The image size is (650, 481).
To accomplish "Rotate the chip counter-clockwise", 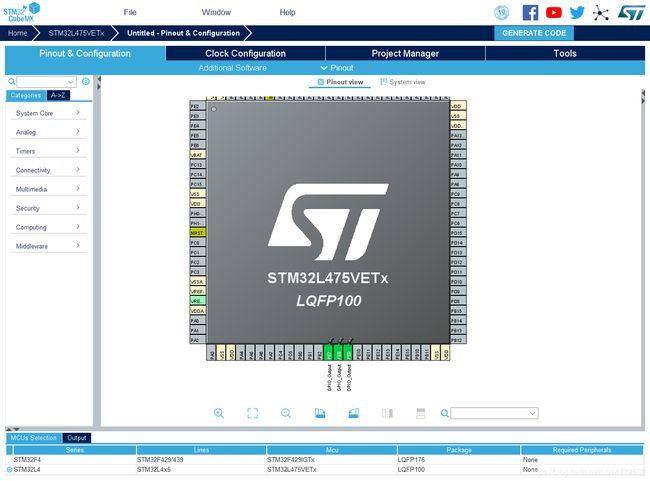I will click(354, 413).
